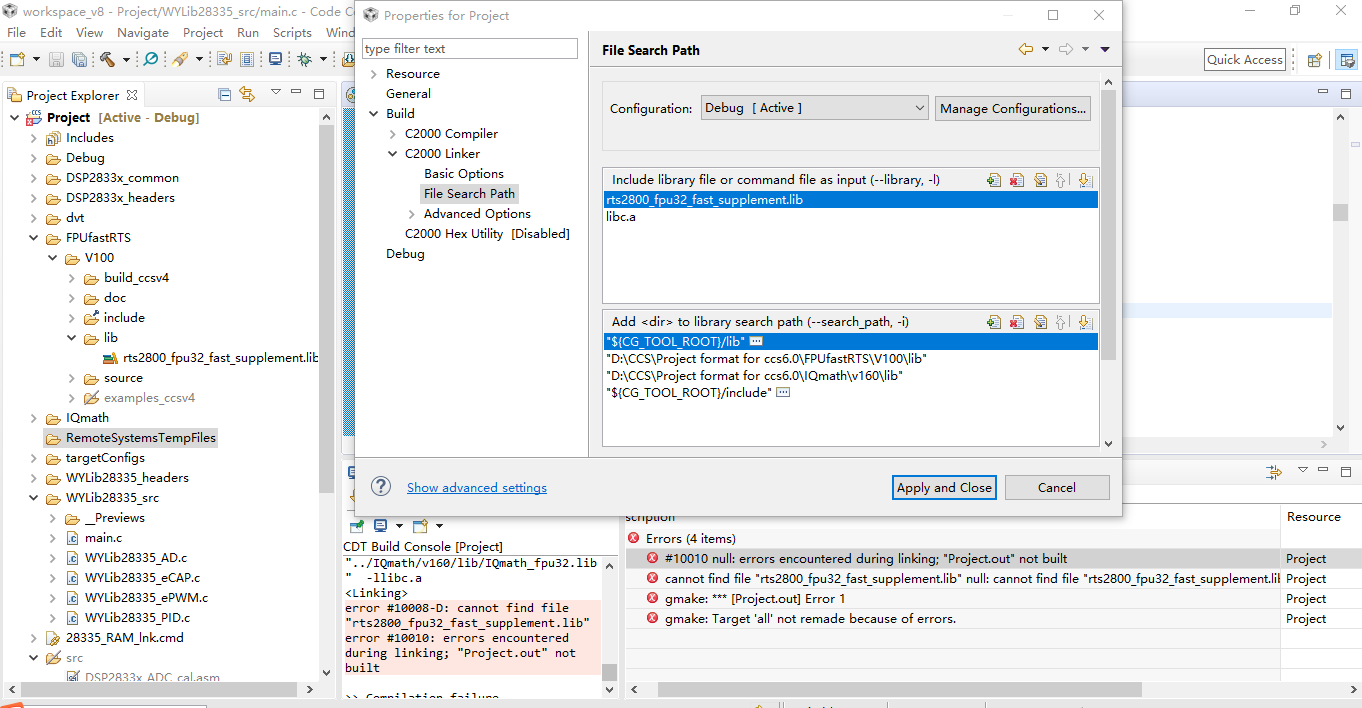Select C2000 Hex Utility [Disabled] item
This screenshot has height=708, width=1362.
click(x=487, y=234)
